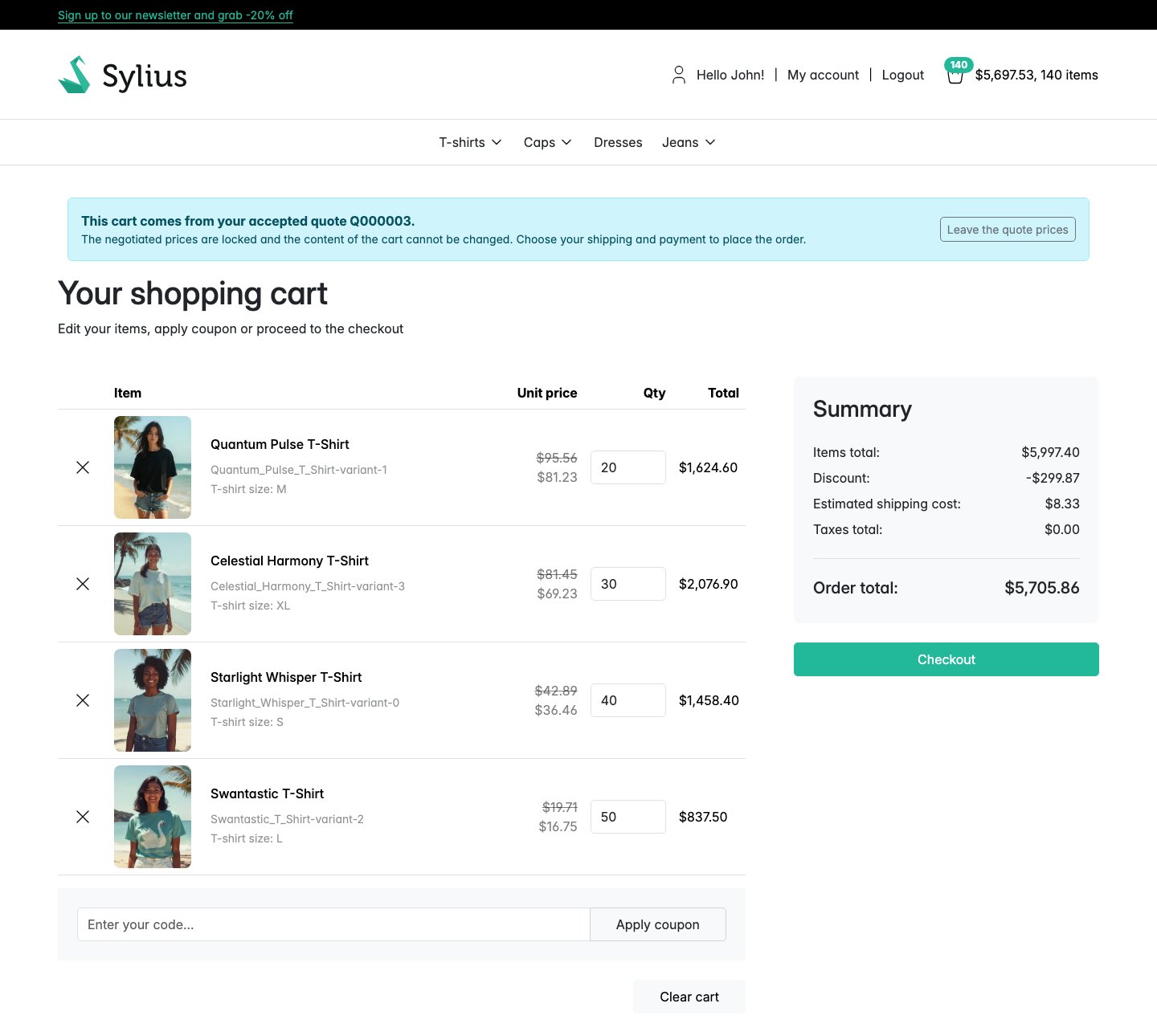The height and width of the screenshot is (1036, 1157).
Task: Remove Swantastic T-Shirt from cart
Action: (83, 817)
